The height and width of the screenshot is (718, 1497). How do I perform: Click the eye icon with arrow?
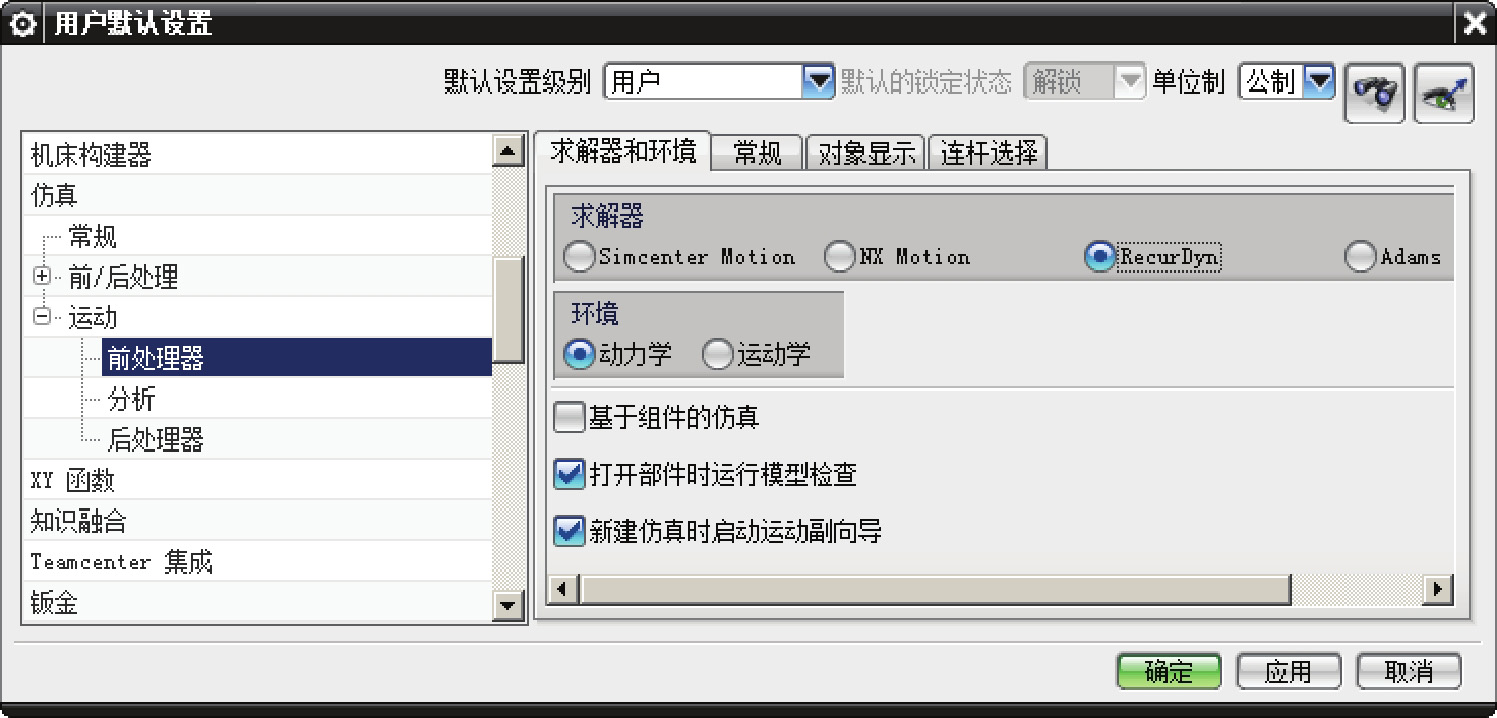click(1443, 92)
